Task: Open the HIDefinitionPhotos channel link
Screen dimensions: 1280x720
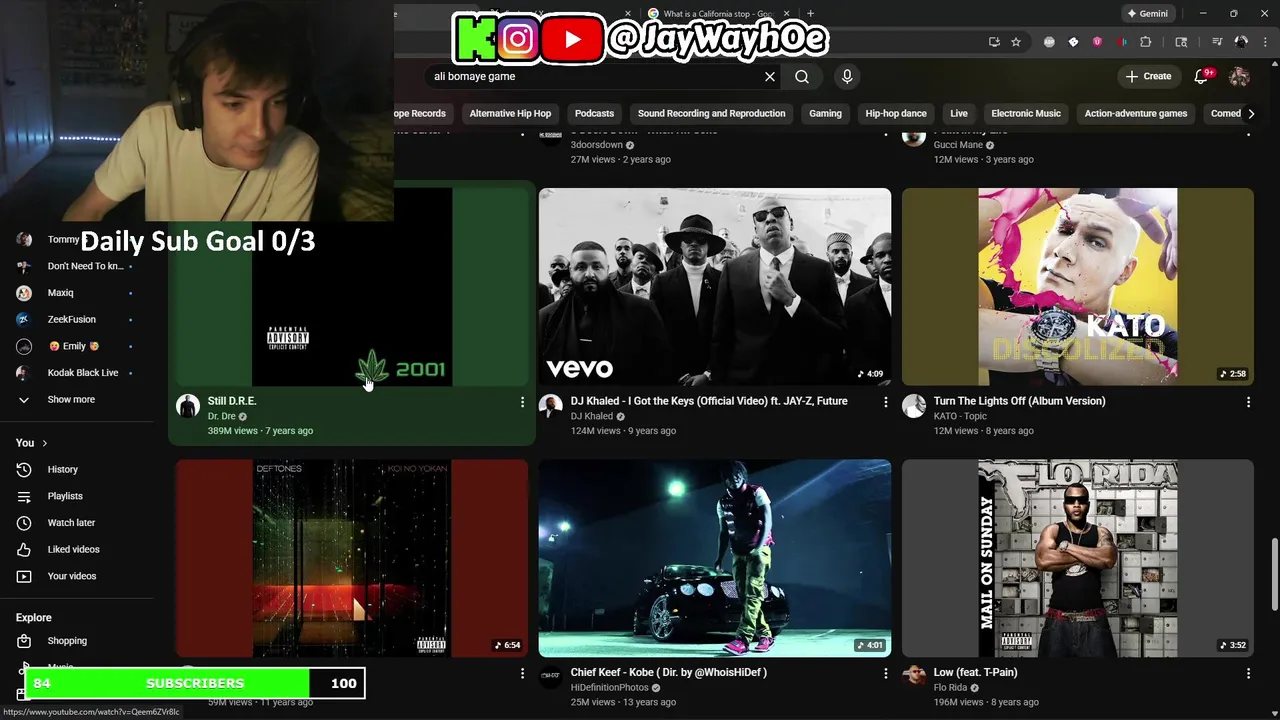Action: [610, 688]
